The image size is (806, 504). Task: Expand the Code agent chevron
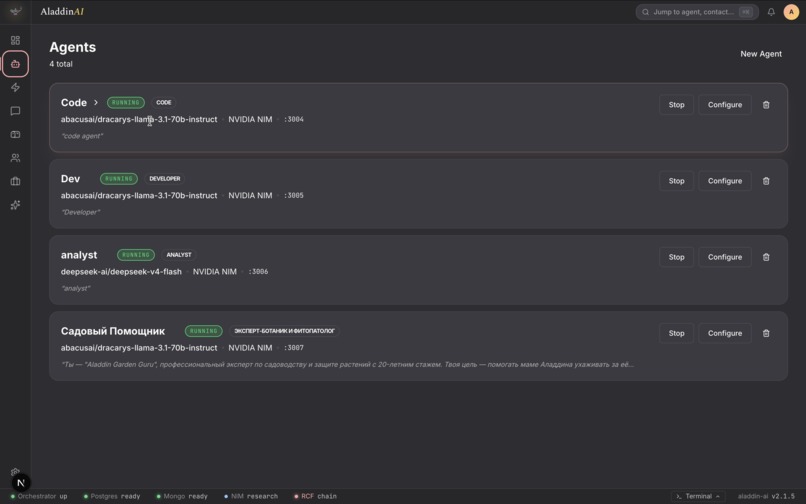(x=96, y=102)
